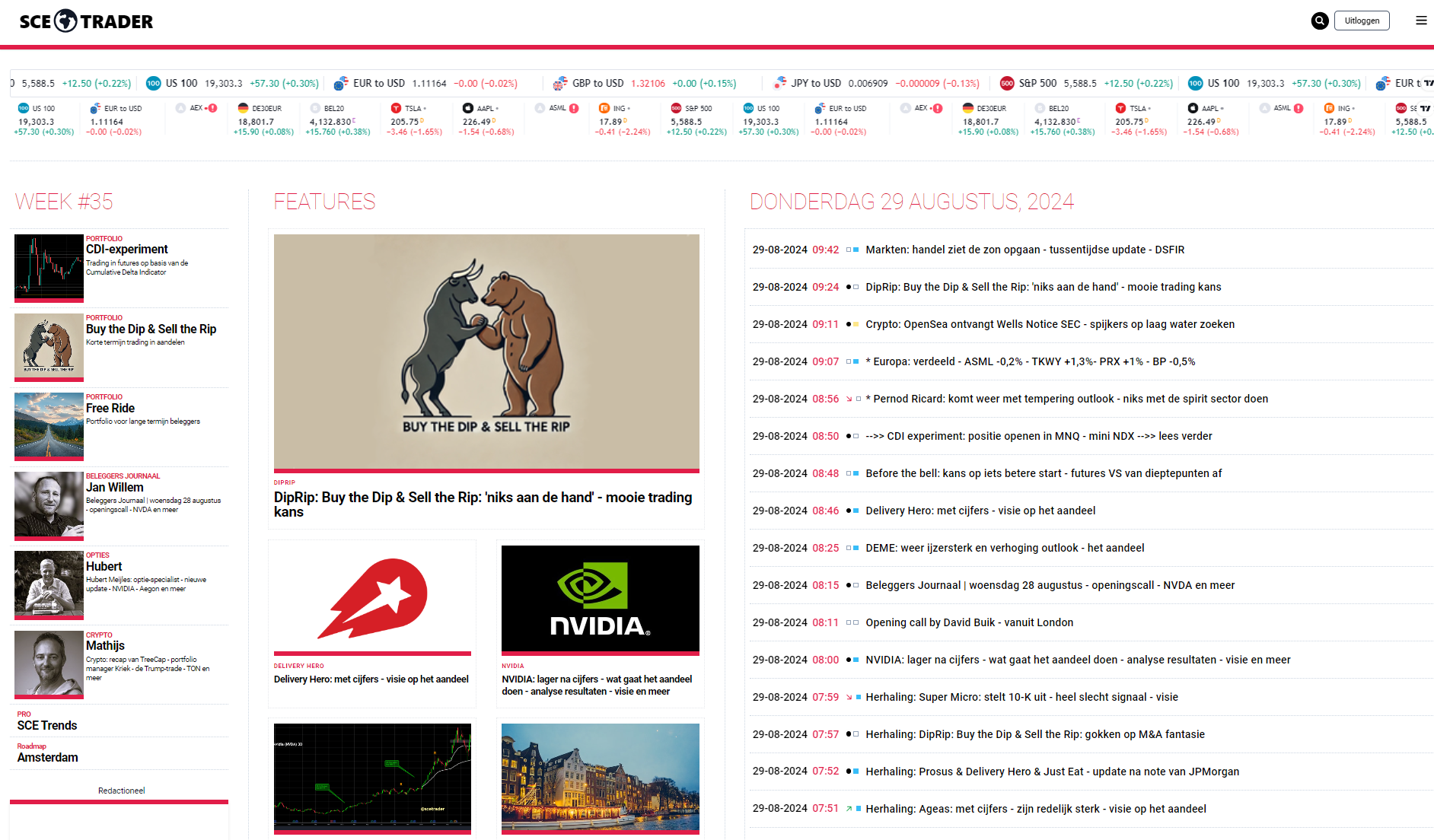This screenshot has height=840, width=1434.
Task: Open the Super Micro 10-K story
Action: 1021,697
